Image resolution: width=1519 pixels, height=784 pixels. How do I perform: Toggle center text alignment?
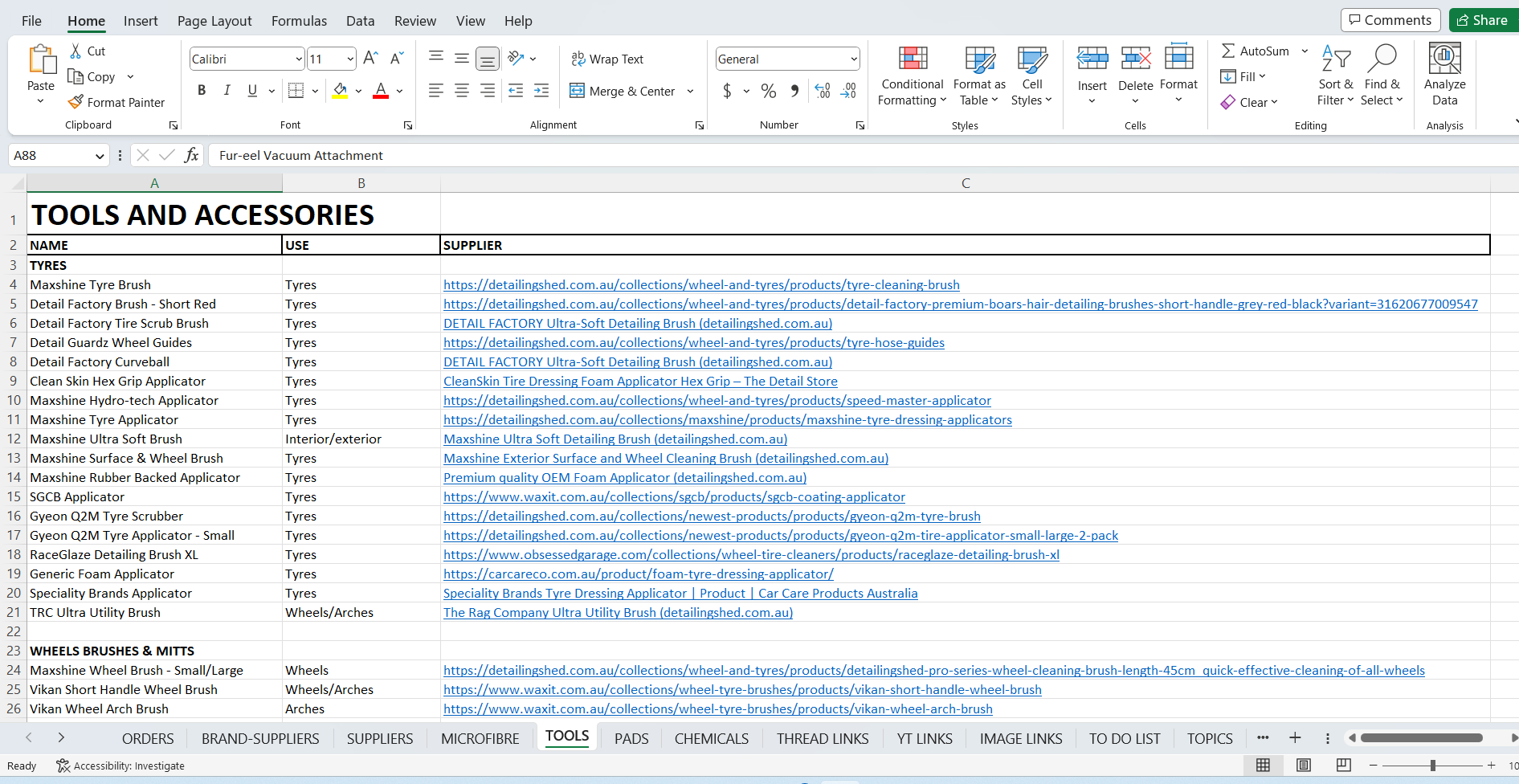(x=462, y=91)
